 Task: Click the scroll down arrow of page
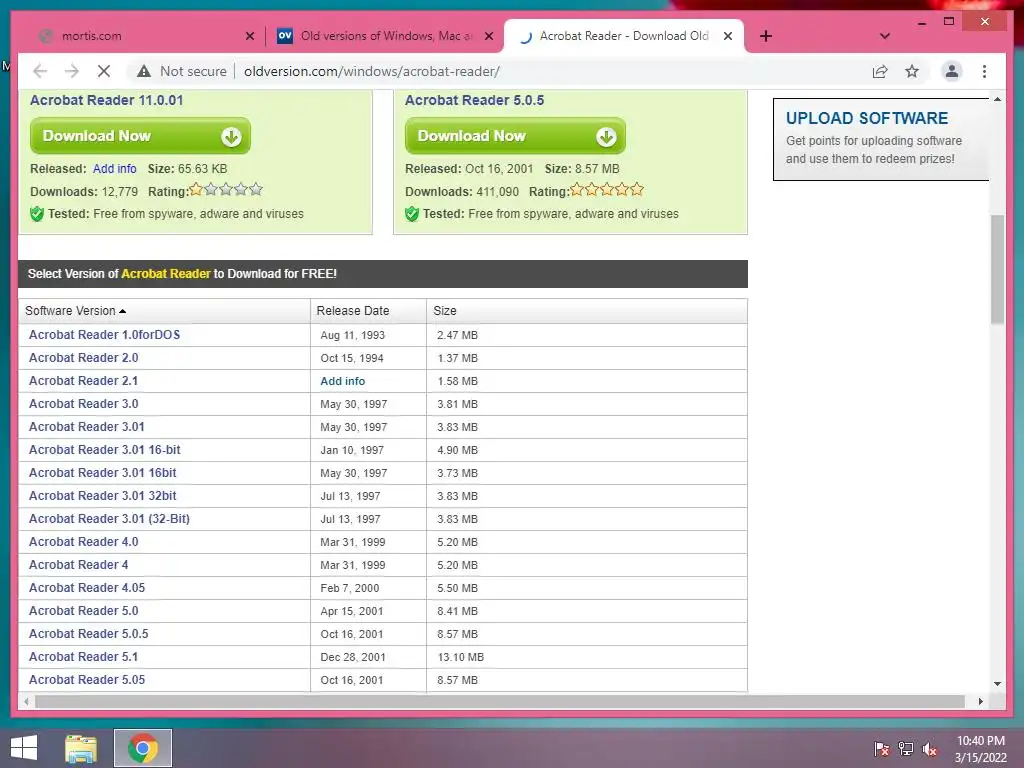(997, 684)
